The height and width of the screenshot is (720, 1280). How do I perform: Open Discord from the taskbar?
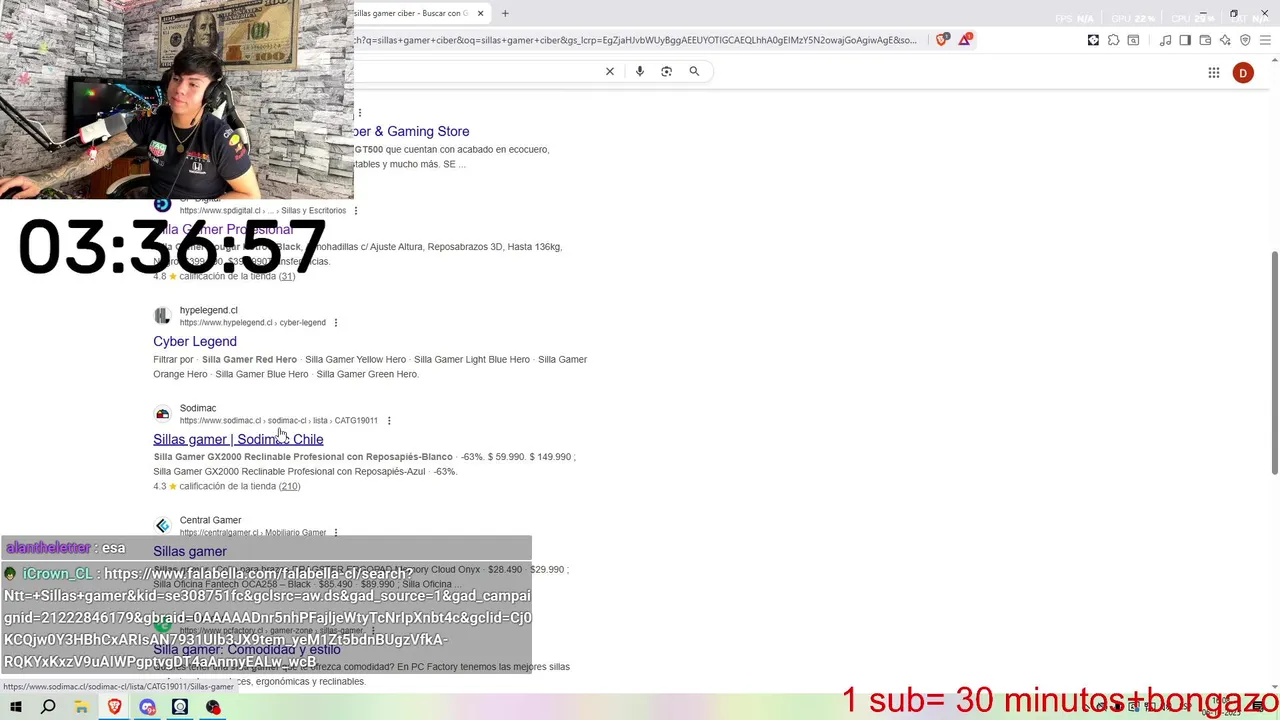pyautogui.click(x=147, y=707)
